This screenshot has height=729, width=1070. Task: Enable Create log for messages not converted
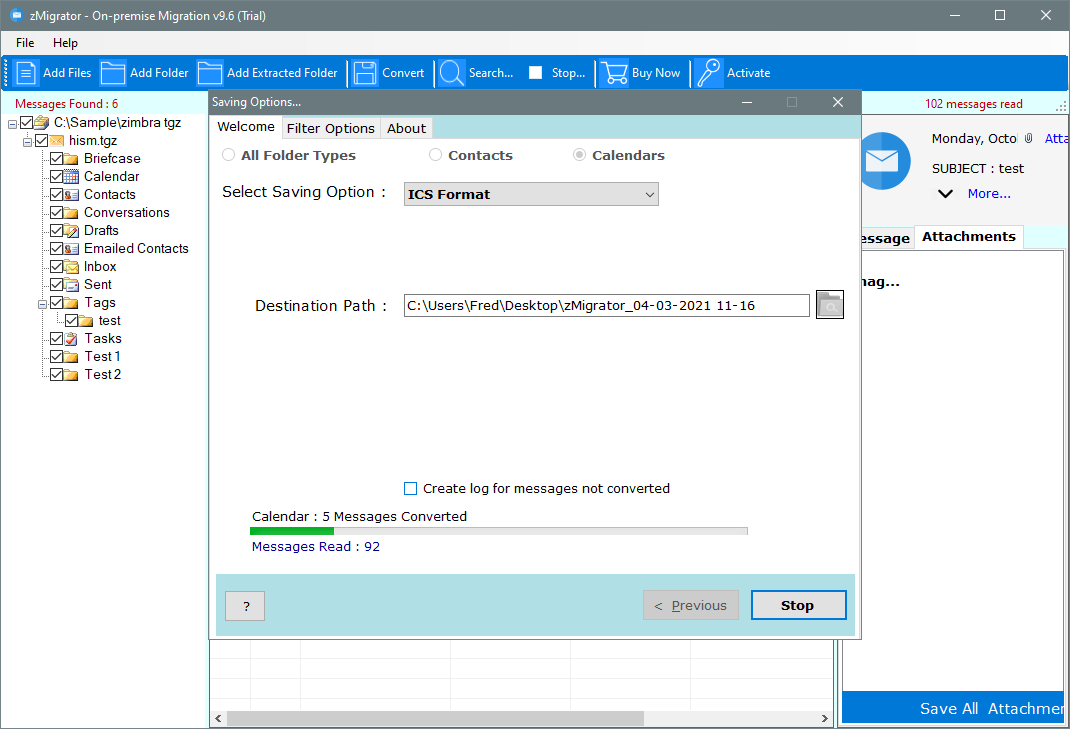(410, 488)
